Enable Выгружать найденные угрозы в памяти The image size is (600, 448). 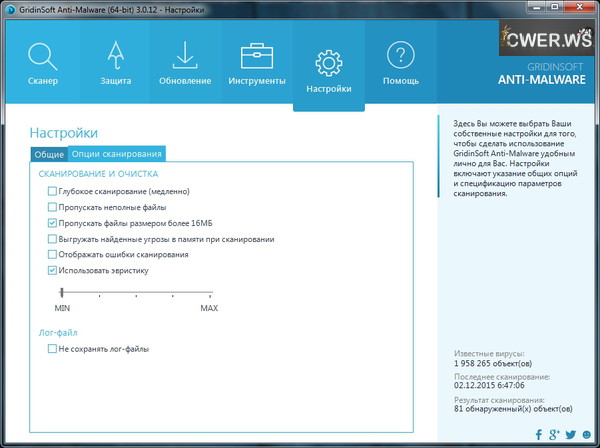[x=52, y=239]
